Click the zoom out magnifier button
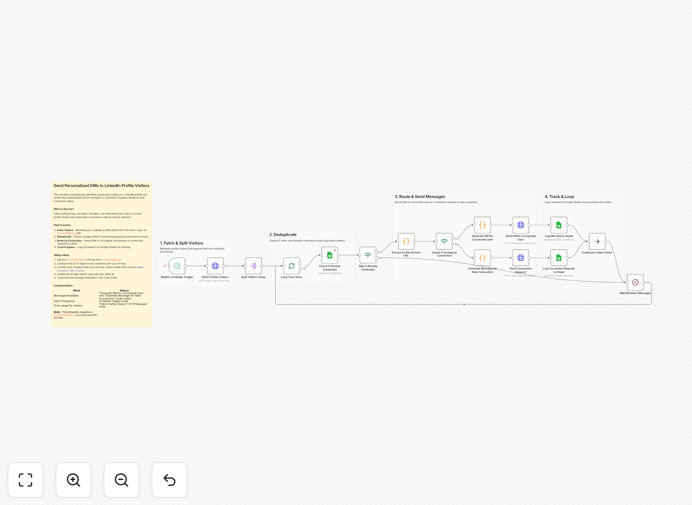Screen dimensions: 692x505 click(121, 480)
